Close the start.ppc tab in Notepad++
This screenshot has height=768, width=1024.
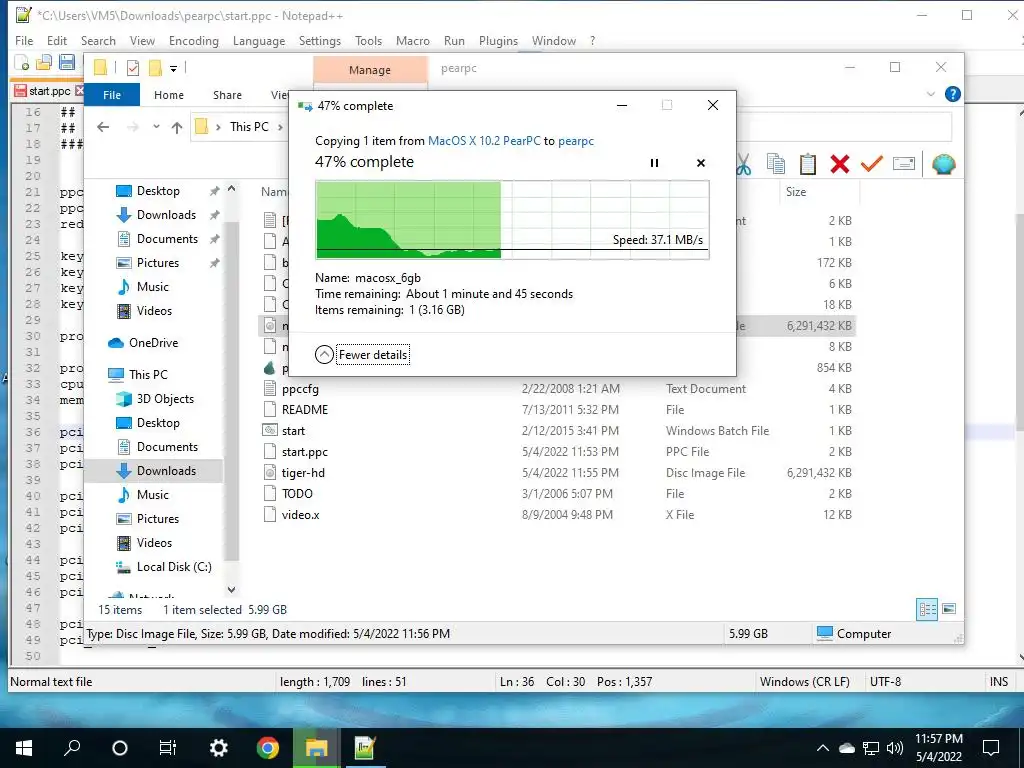tap(79, 90)
